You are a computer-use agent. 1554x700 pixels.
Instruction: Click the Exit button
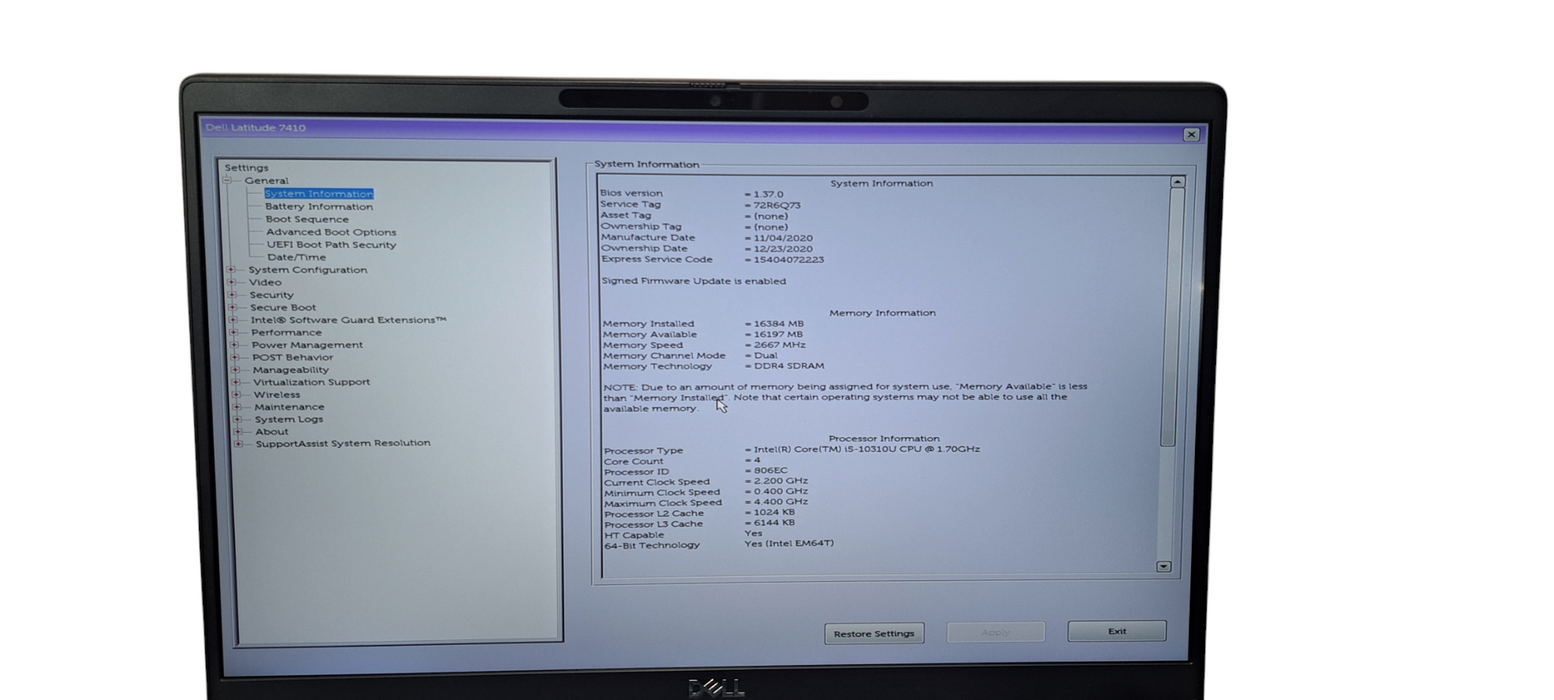coord(1116,631)
